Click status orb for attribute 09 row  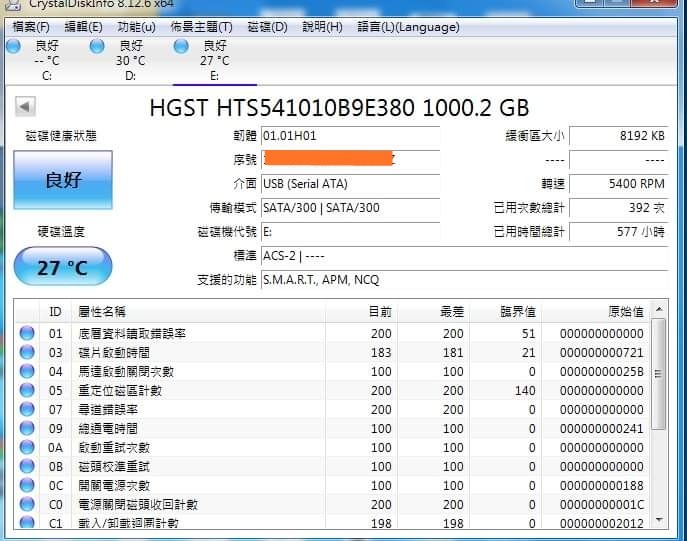coord(27,428)
